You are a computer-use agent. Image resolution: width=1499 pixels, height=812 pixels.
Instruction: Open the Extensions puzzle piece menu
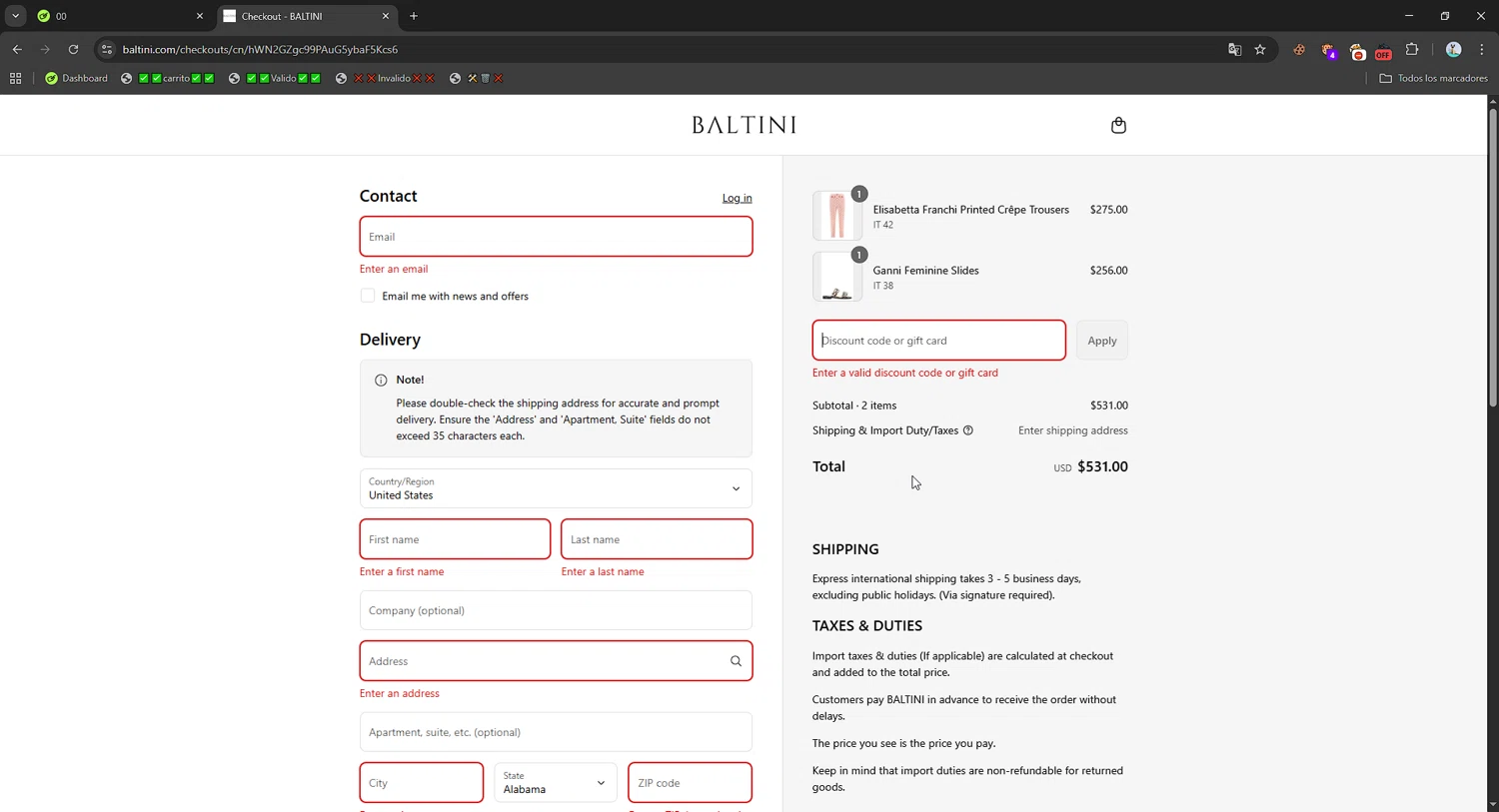coord(1412,49)
